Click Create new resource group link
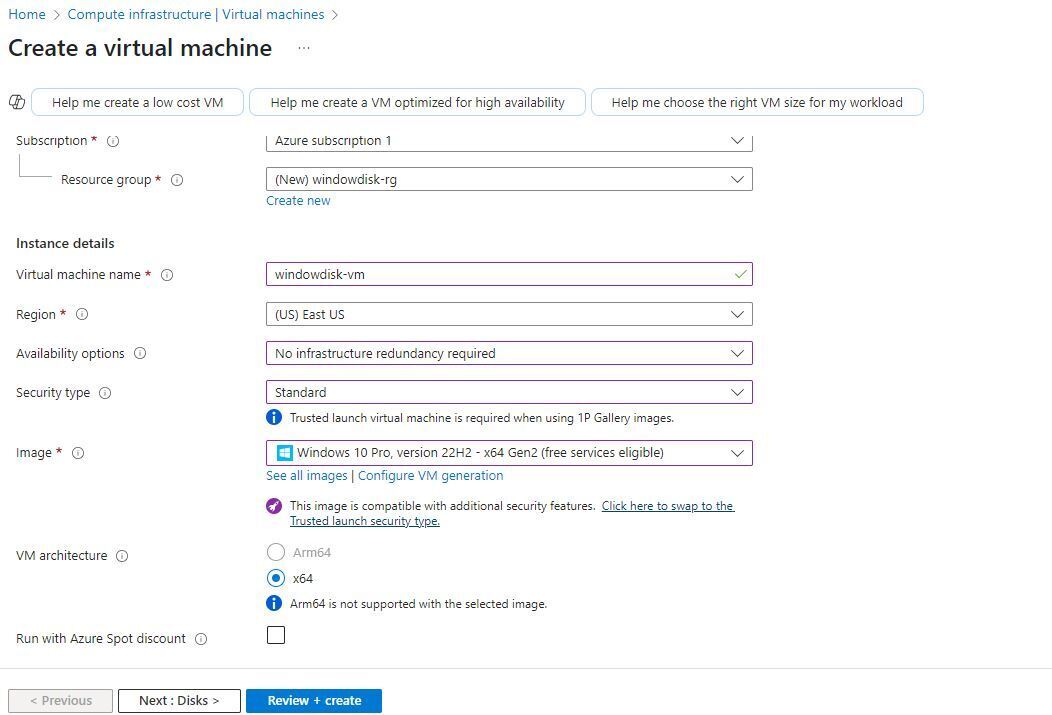The width and height of the screenshot is (1052, 715). 298,201
